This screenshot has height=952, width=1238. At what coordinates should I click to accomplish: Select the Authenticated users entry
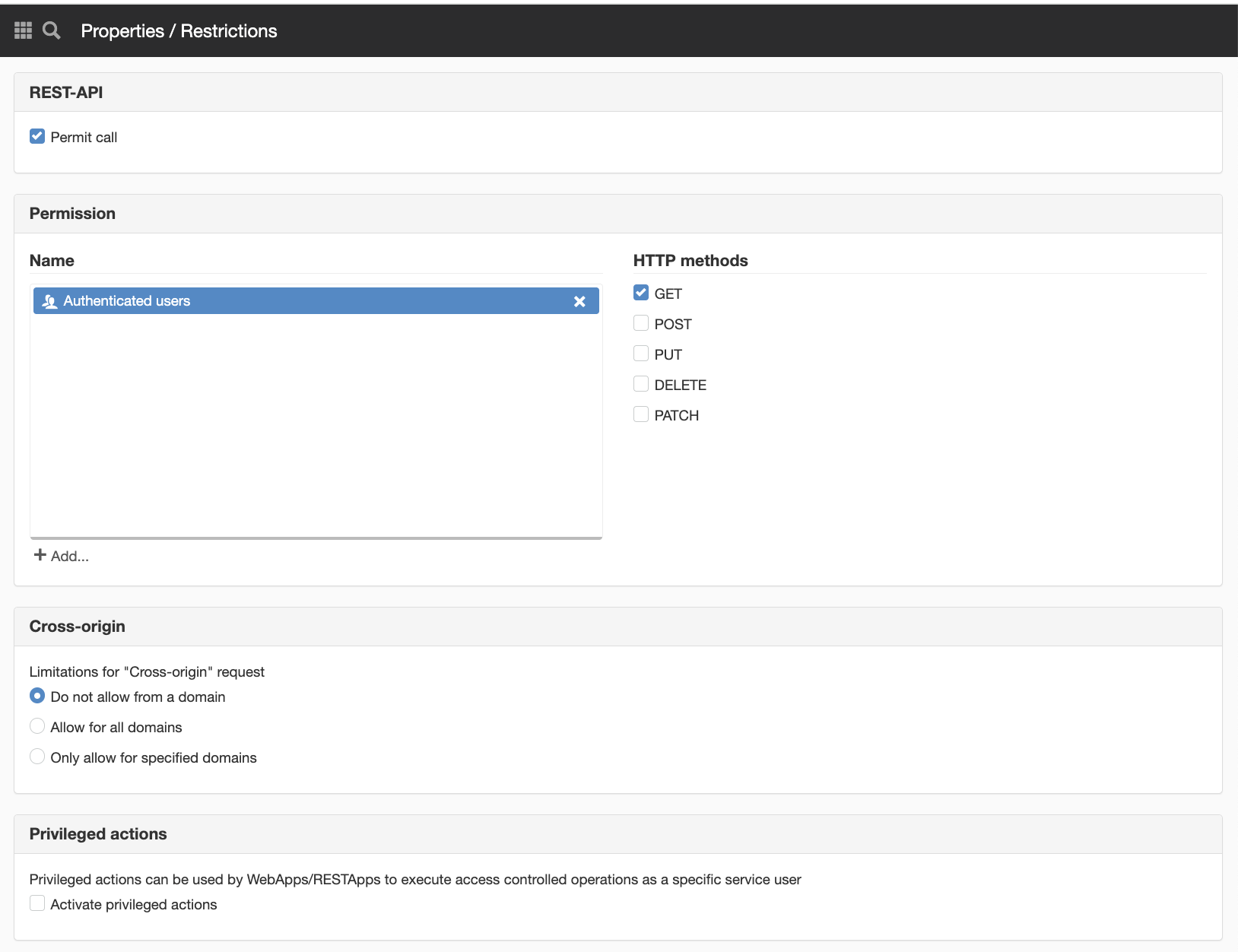click(x=316, y=301)
